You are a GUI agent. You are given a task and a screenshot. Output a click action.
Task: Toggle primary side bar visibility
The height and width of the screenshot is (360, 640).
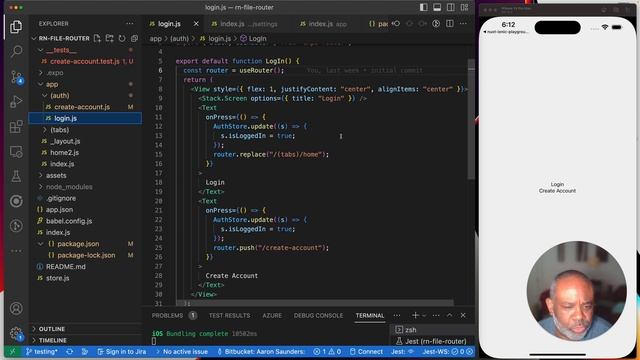point(424,7)
